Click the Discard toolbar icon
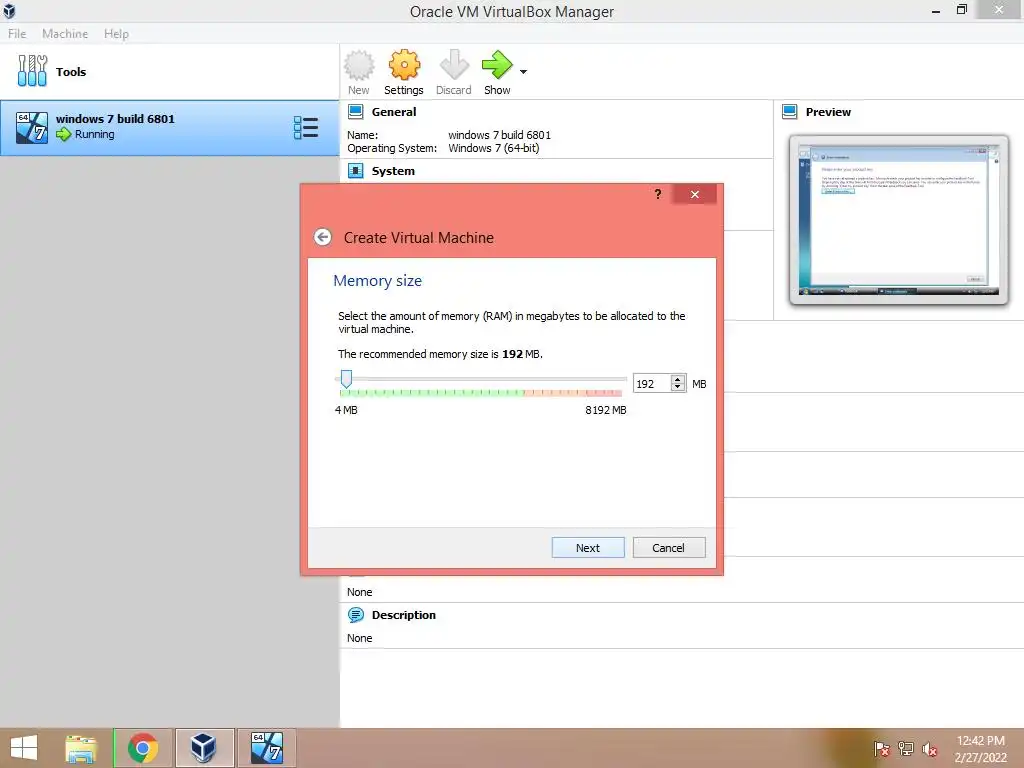Screen dimensions: 1024x768 (x=454, y=65)
